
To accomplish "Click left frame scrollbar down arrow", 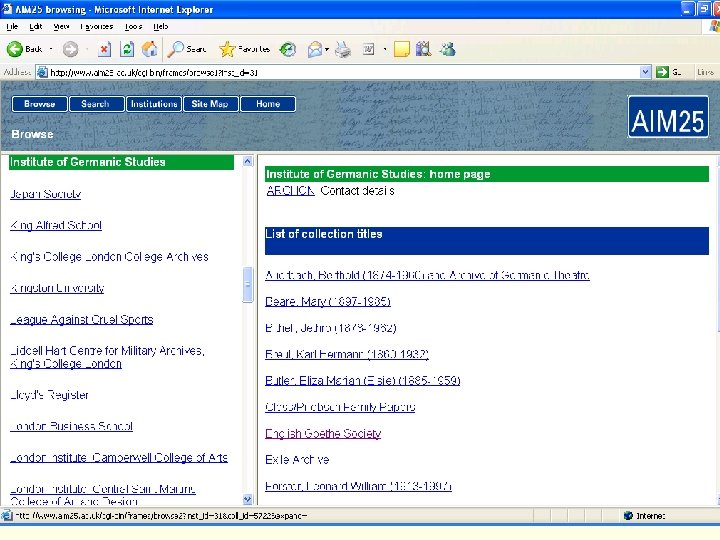I will tap(248, 499).
